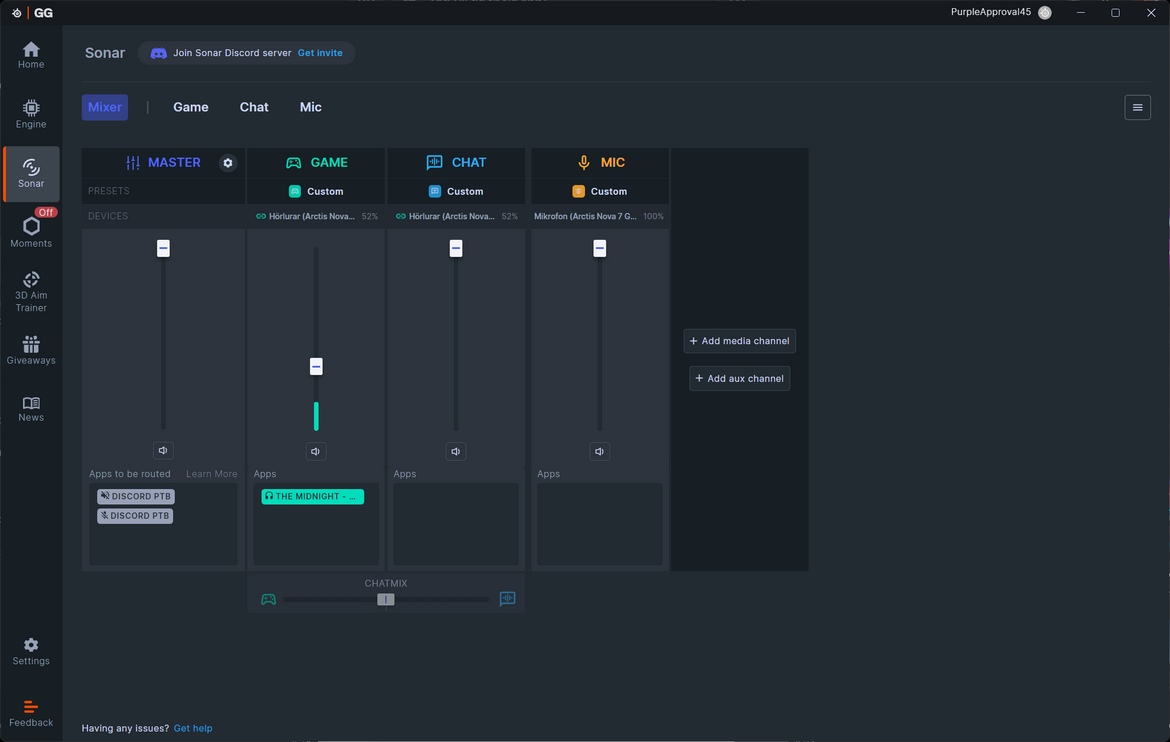Switch to the Game tab
Screen dimensions: 1170x742
[190, 107]
